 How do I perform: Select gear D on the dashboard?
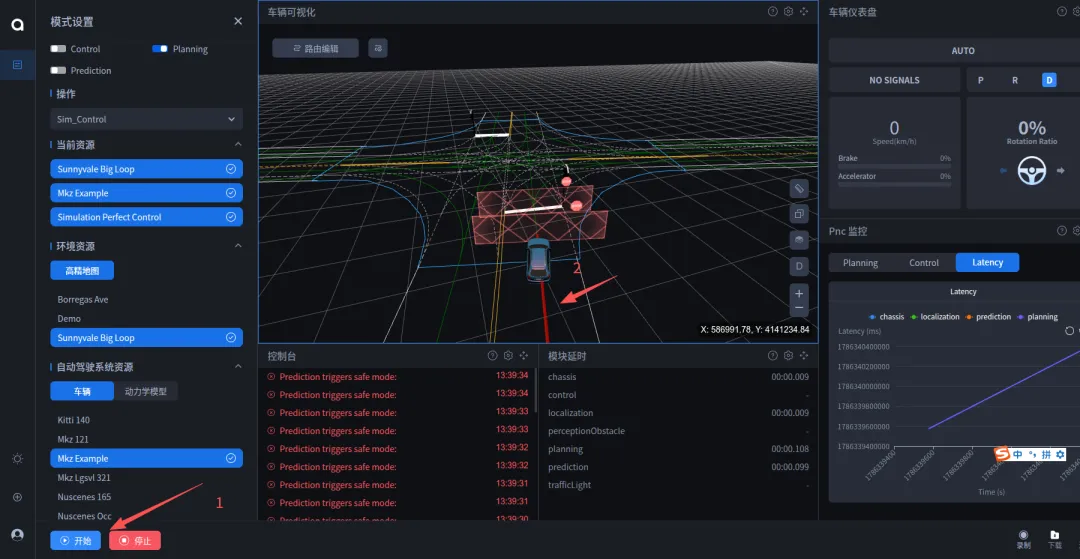[1049, 80]
